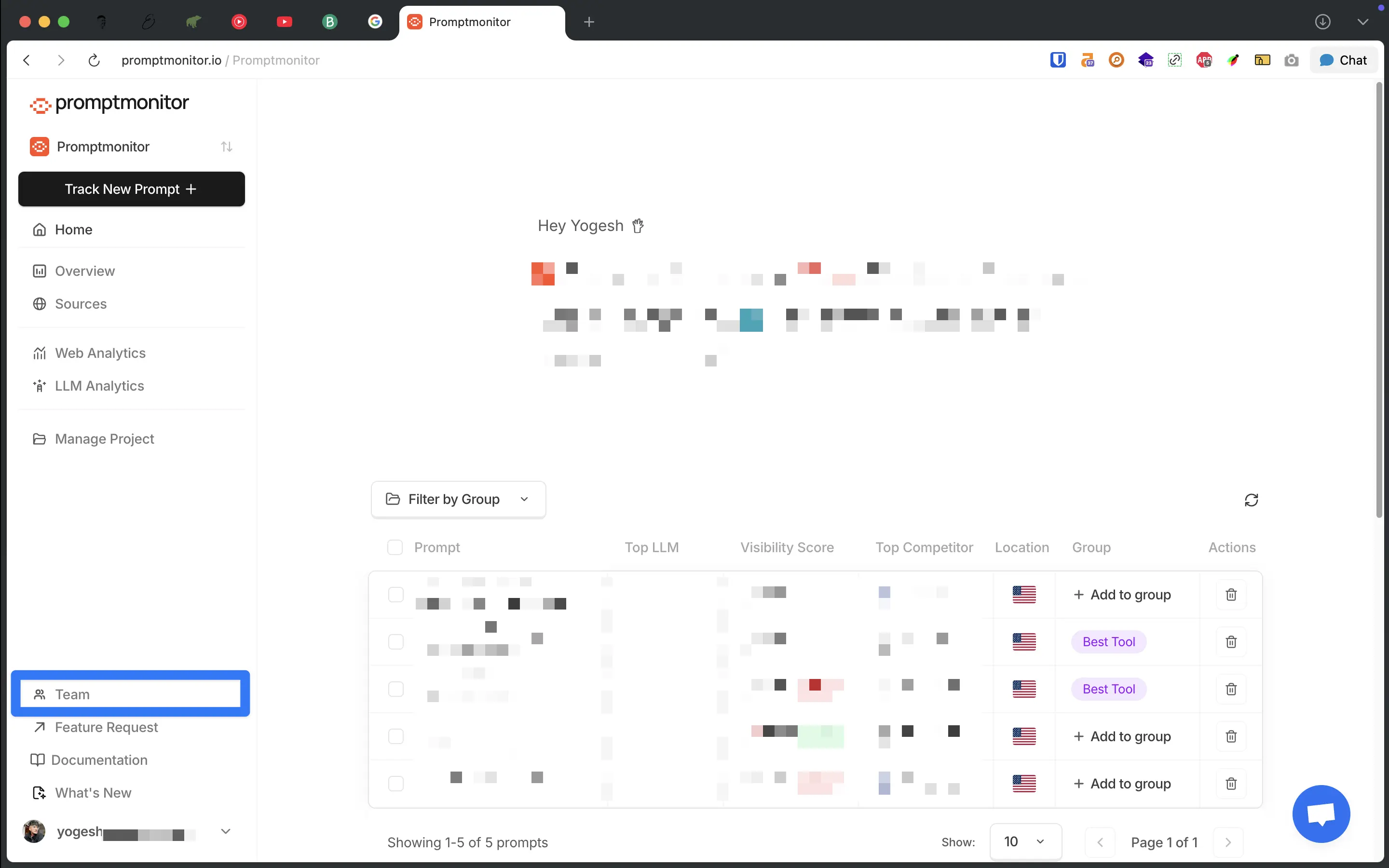
Task: Click the project switcher arrows icon
Action: click(x=226, y=147)
